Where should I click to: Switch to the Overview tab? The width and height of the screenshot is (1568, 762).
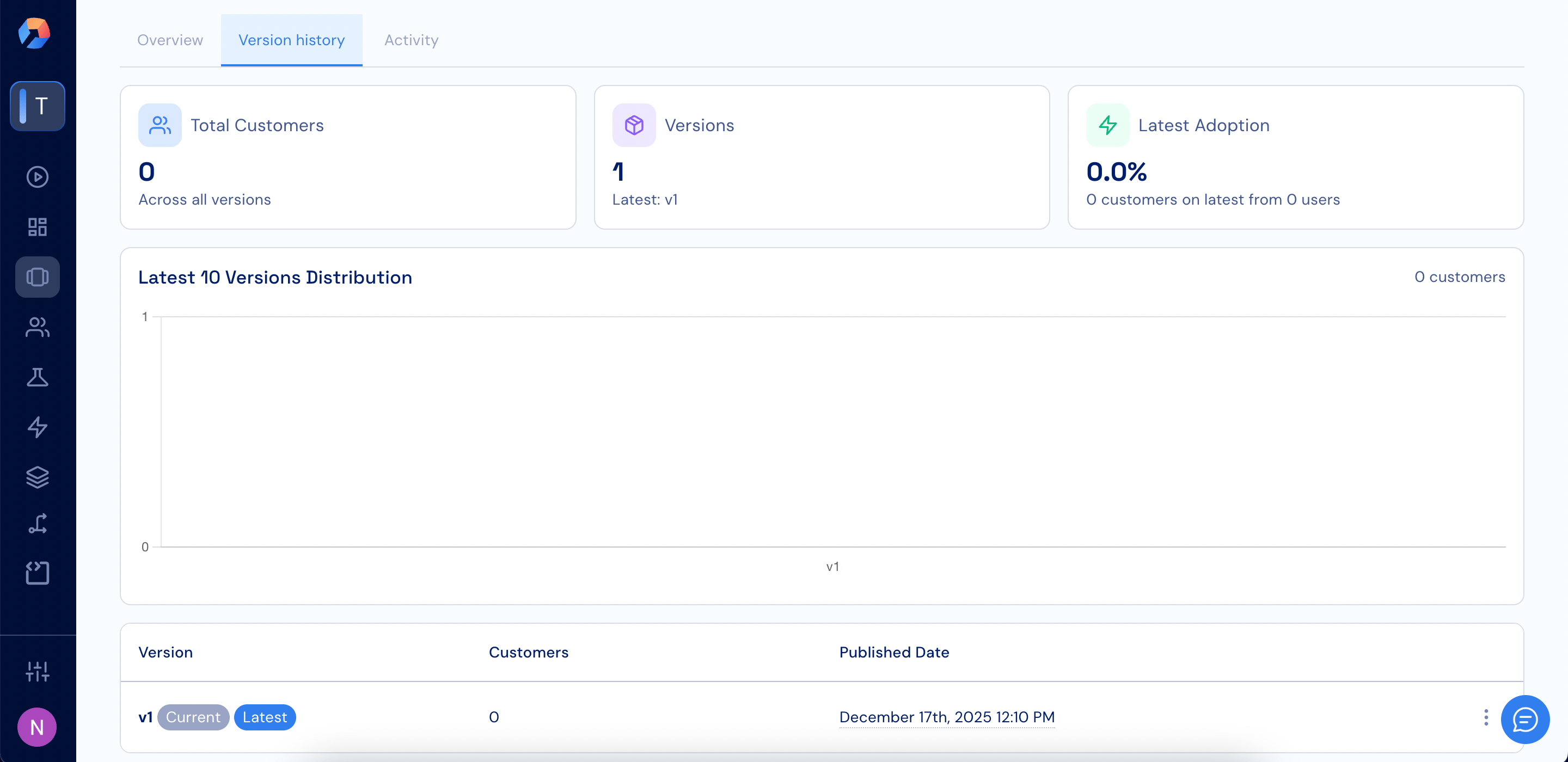[x=170, y=40]
